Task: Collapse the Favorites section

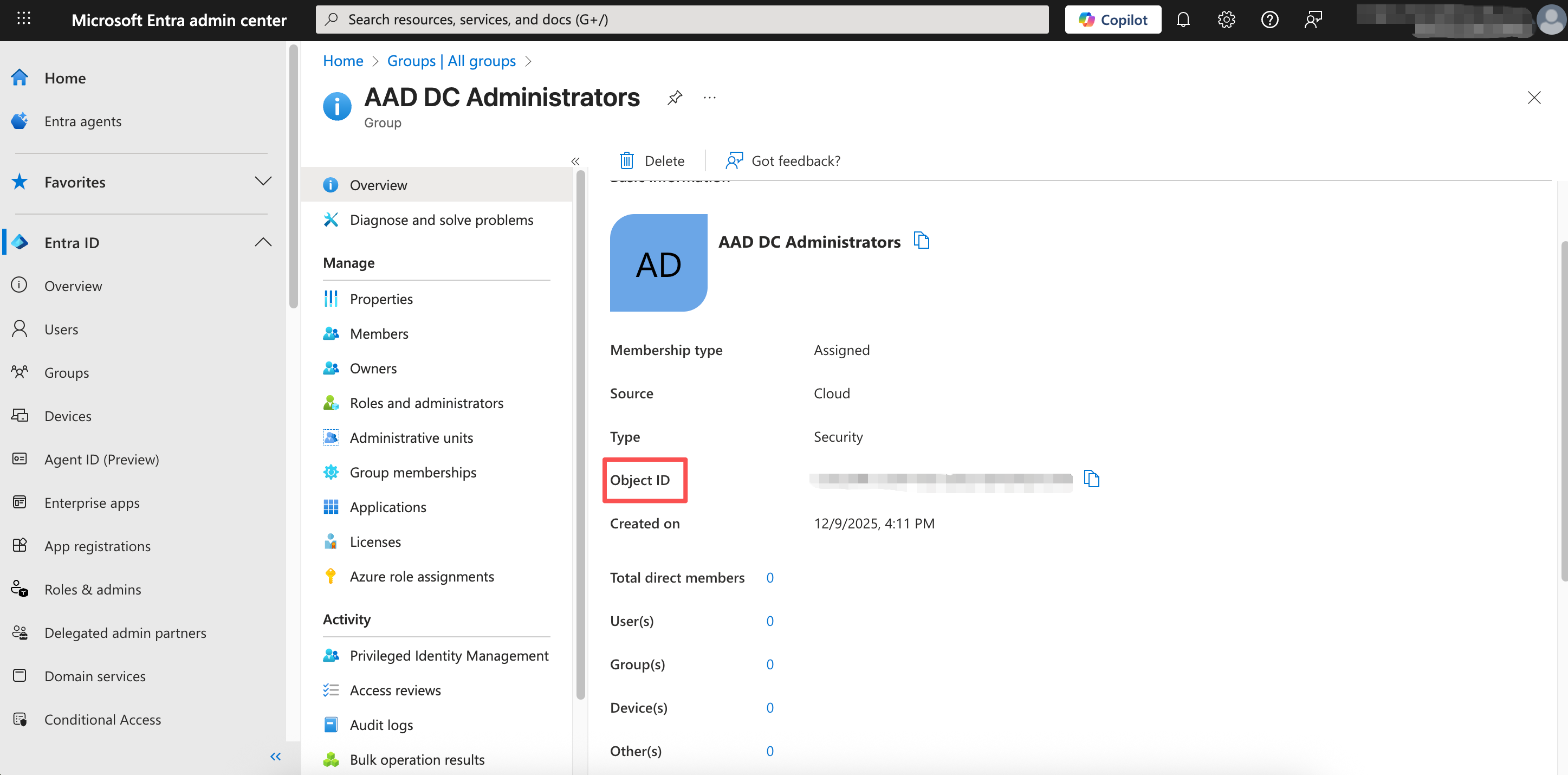Action: point(263,182)
